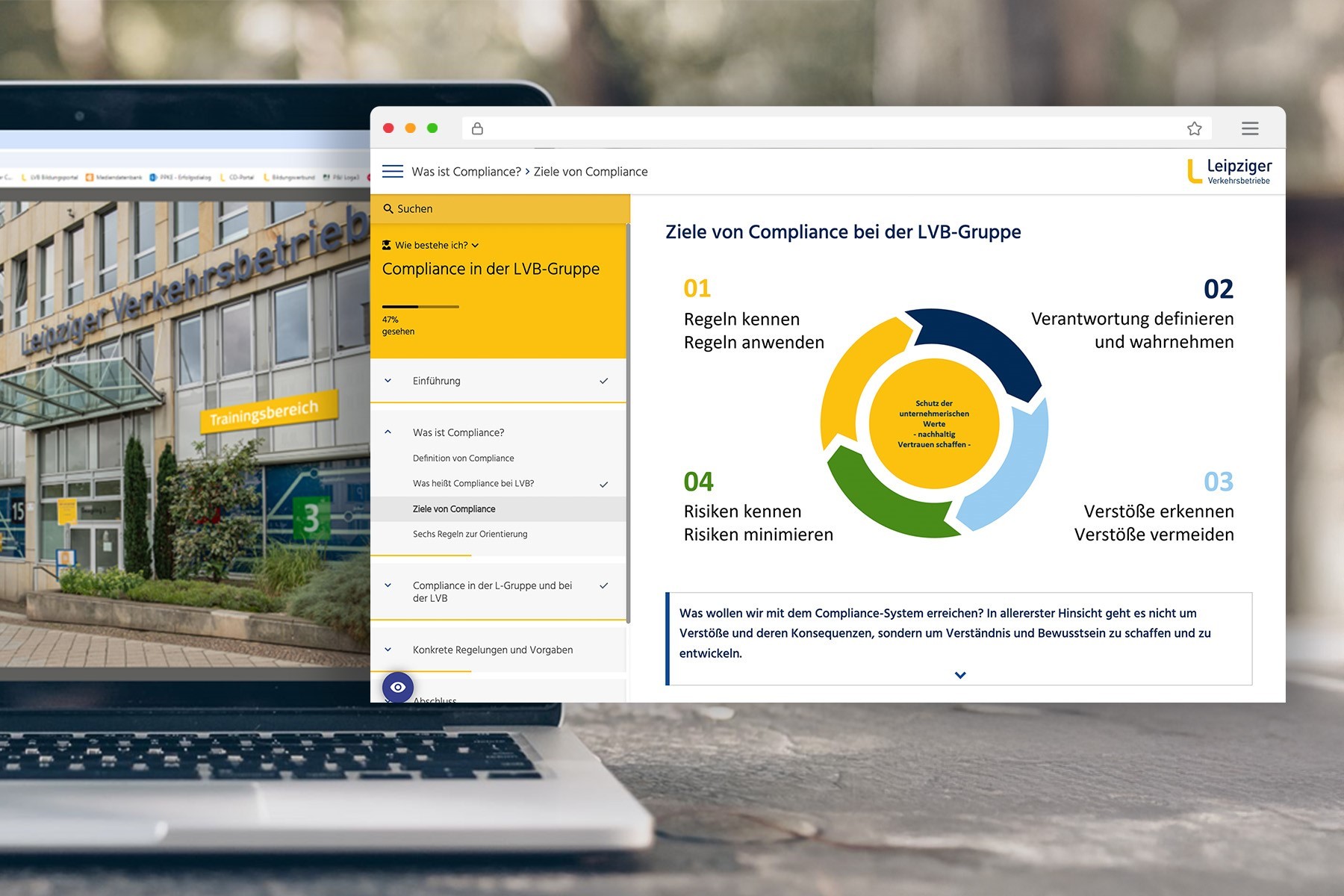Collapse the Was ist Compliance? chapter chevron

click(388, 432)
